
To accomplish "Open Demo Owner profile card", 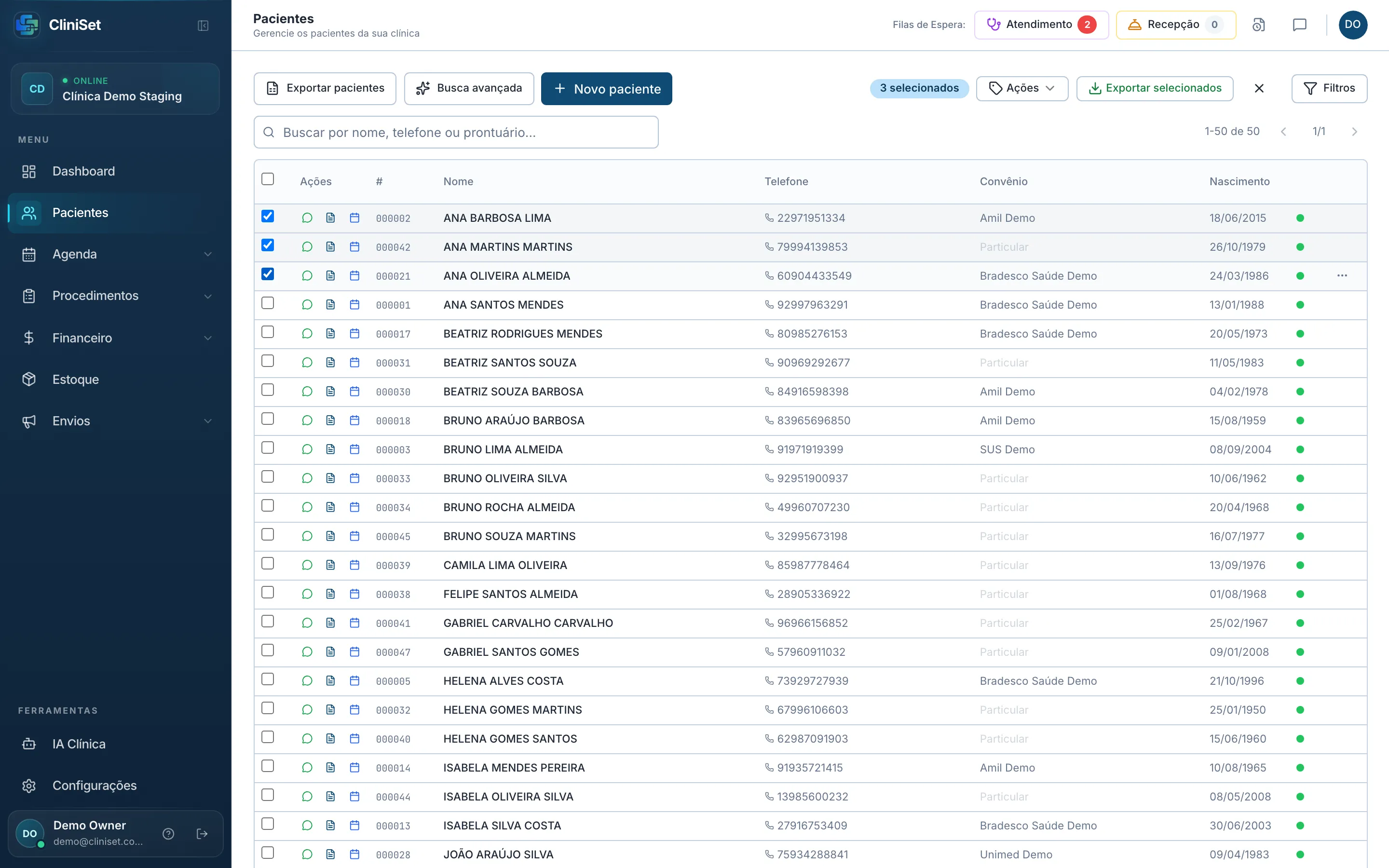I will (115, 834).
